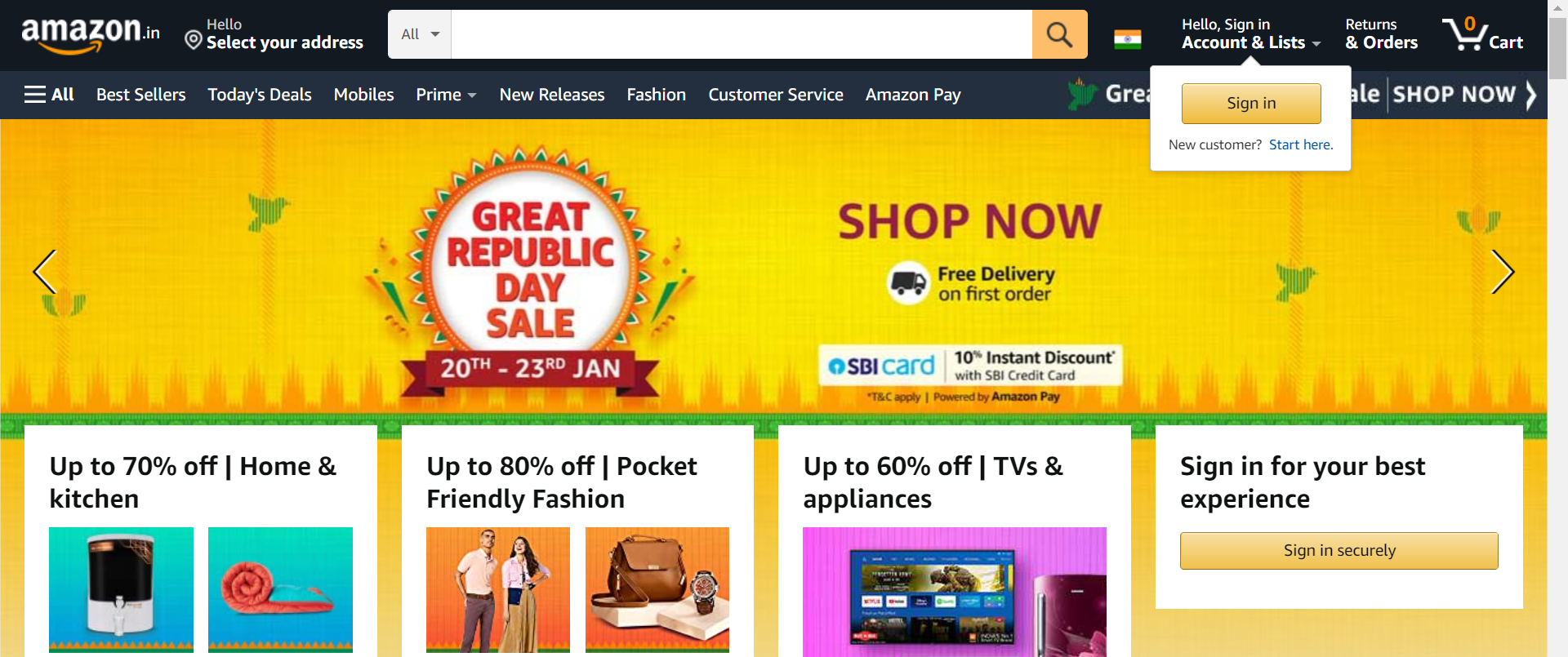Image resolution: width=1568 pixels, height=657 pixels.
Task: Click the orange search magnifier button
Action: pos(1059,34)
